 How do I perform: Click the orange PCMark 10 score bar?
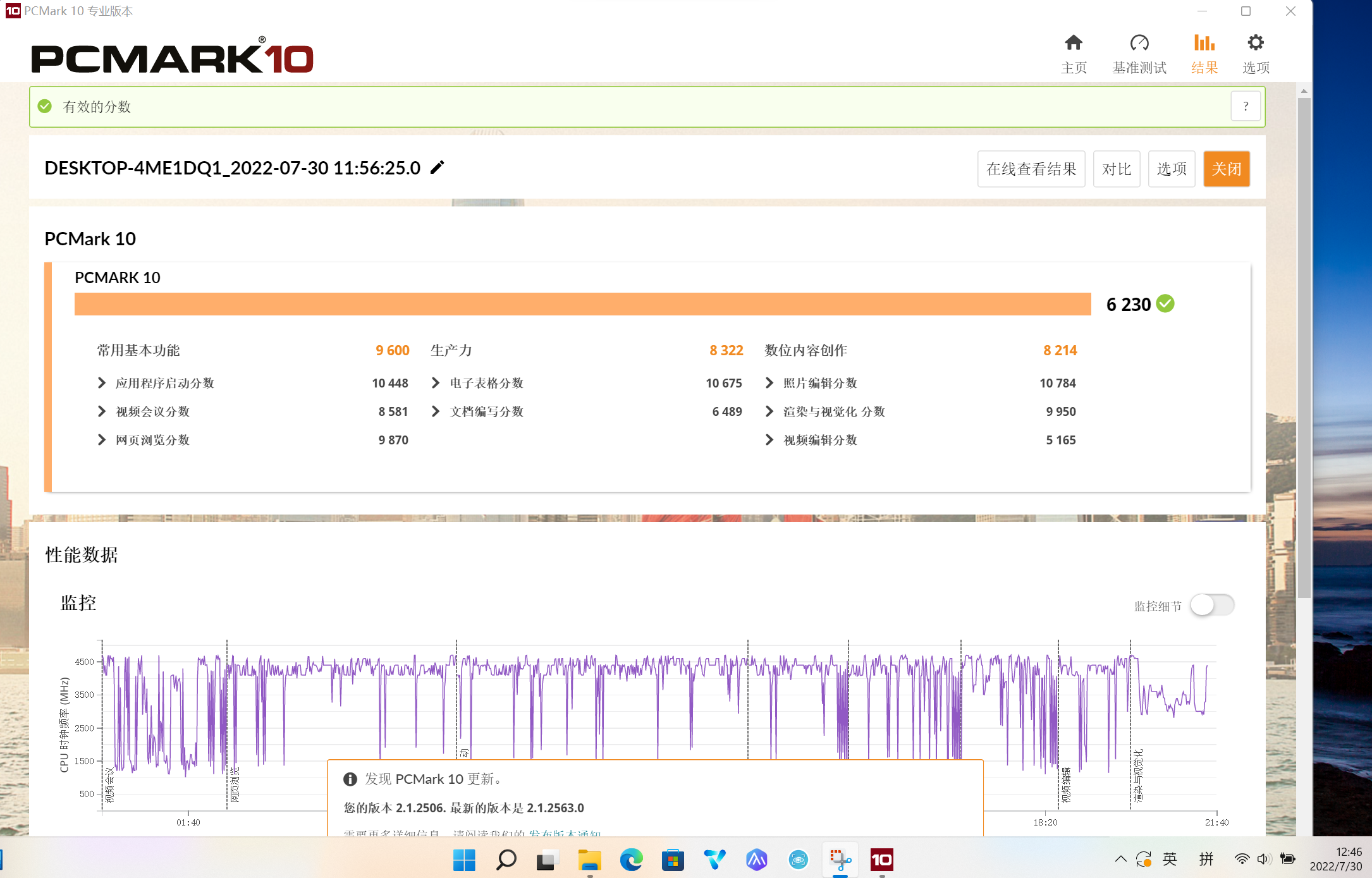click(582, 304)
